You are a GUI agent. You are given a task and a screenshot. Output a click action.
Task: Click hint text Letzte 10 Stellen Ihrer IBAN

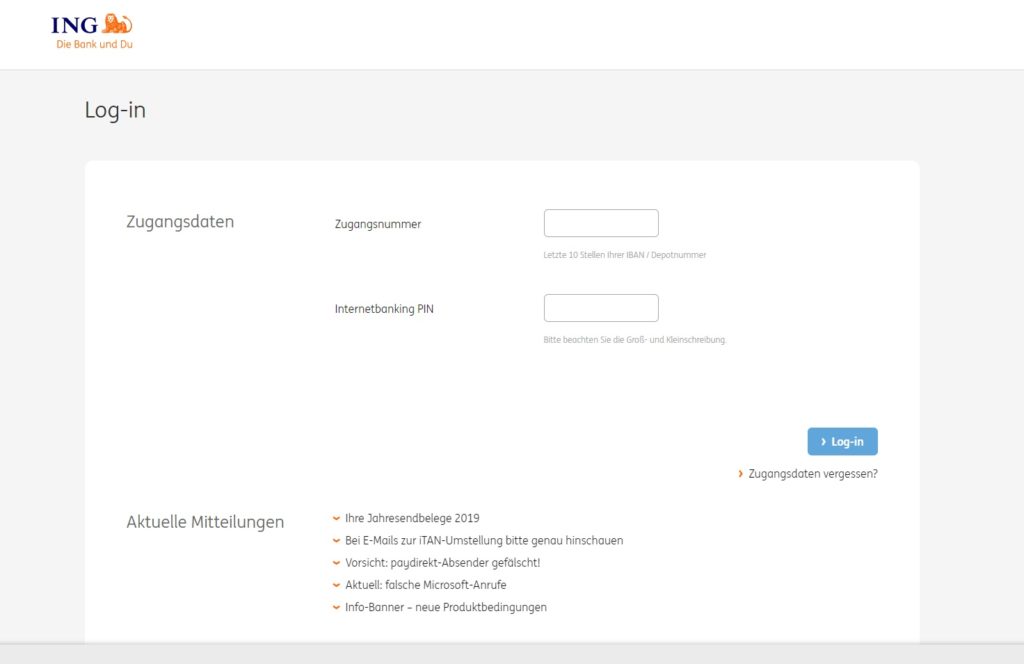point(625,255)
